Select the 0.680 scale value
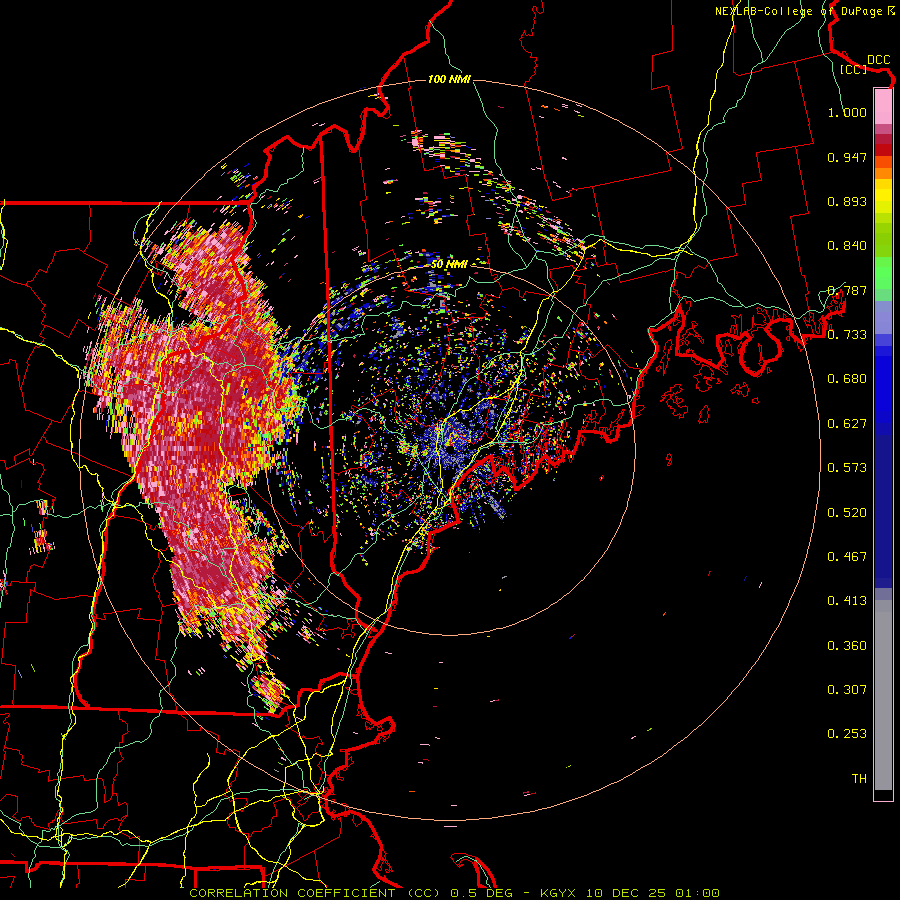Viewport: 900px width, 900px height. 847,379
